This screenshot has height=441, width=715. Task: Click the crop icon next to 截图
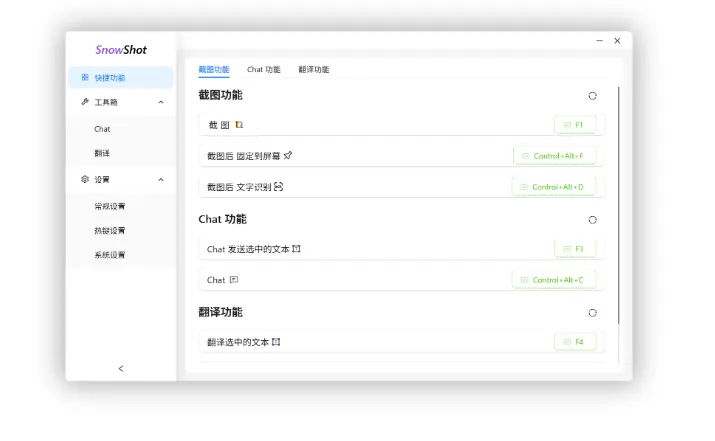[239, 125]
